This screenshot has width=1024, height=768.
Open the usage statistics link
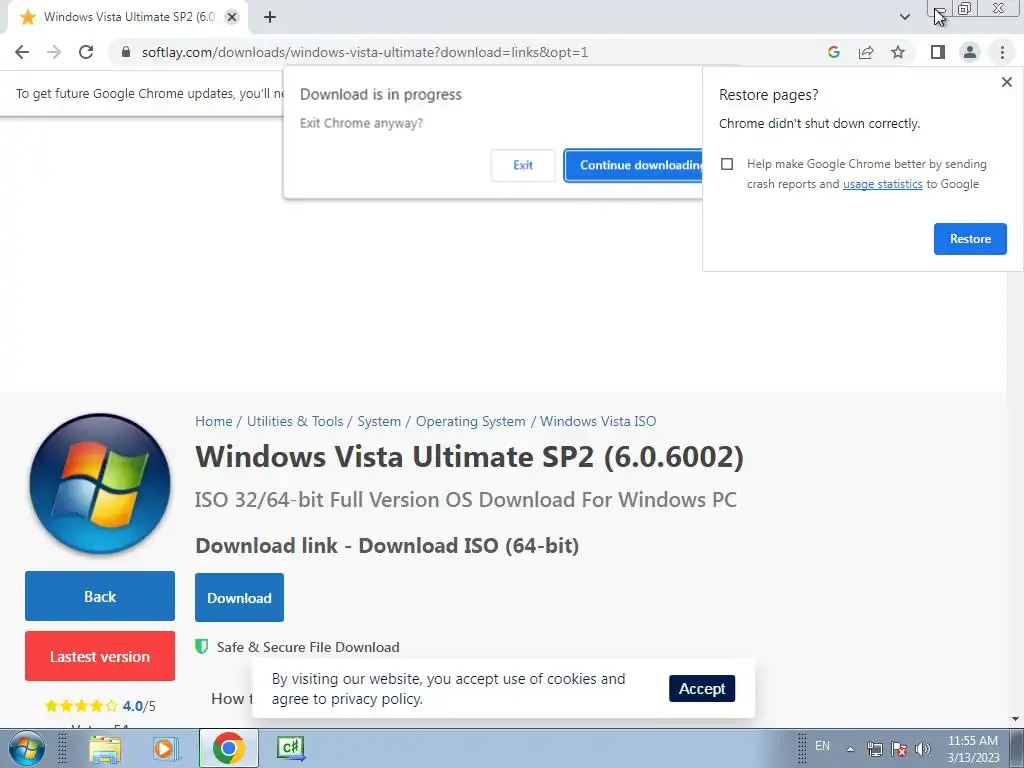point(882,184)
